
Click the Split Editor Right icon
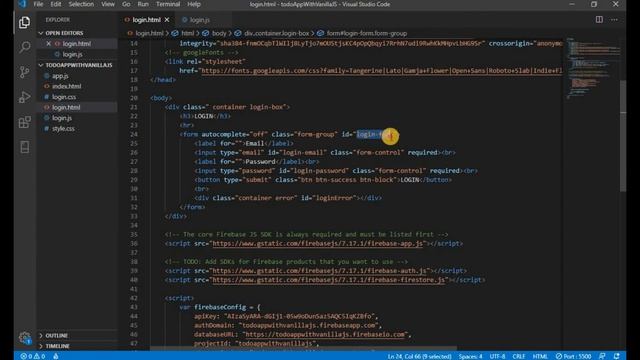pos(599,20)
